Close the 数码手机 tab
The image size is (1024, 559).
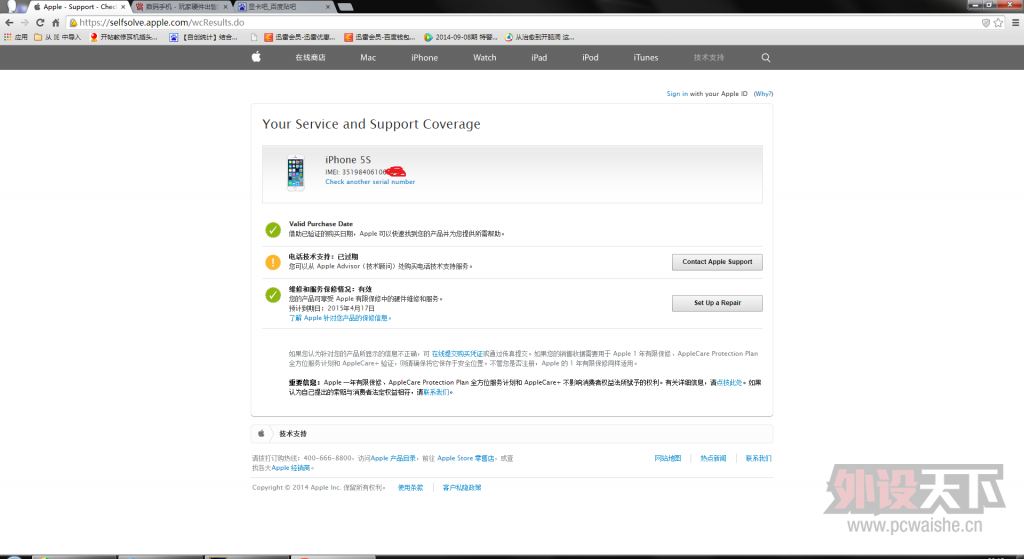[225, 7]
